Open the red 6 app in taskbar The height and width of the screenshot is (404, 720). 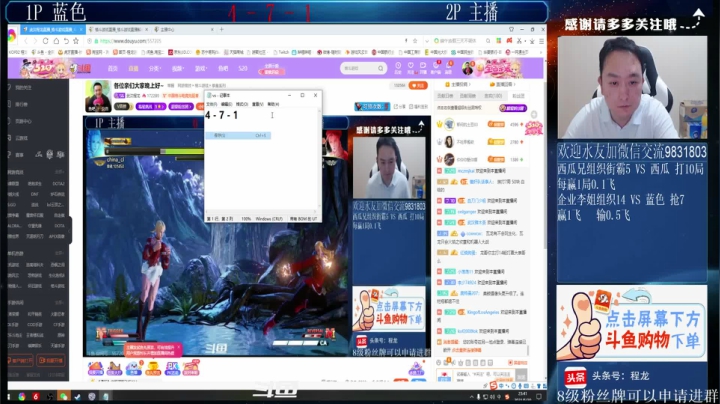36,396
